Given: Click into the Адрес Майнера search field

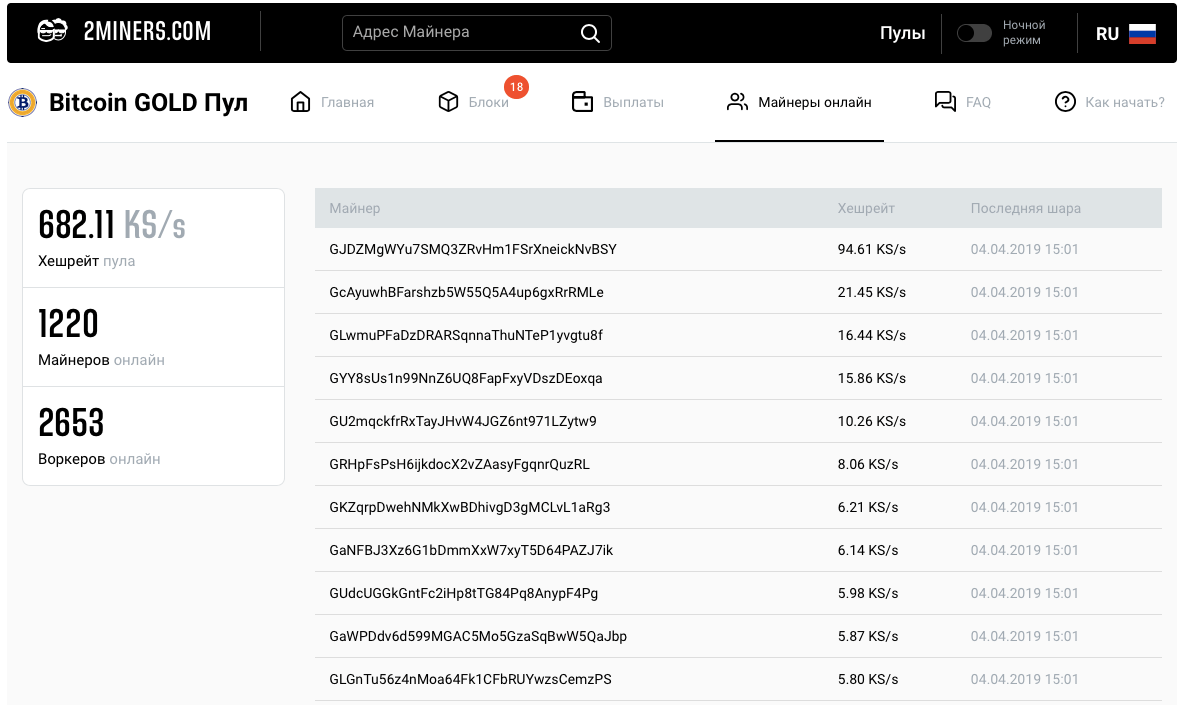Looking at the screenshot, I should (x=460, y=32).
